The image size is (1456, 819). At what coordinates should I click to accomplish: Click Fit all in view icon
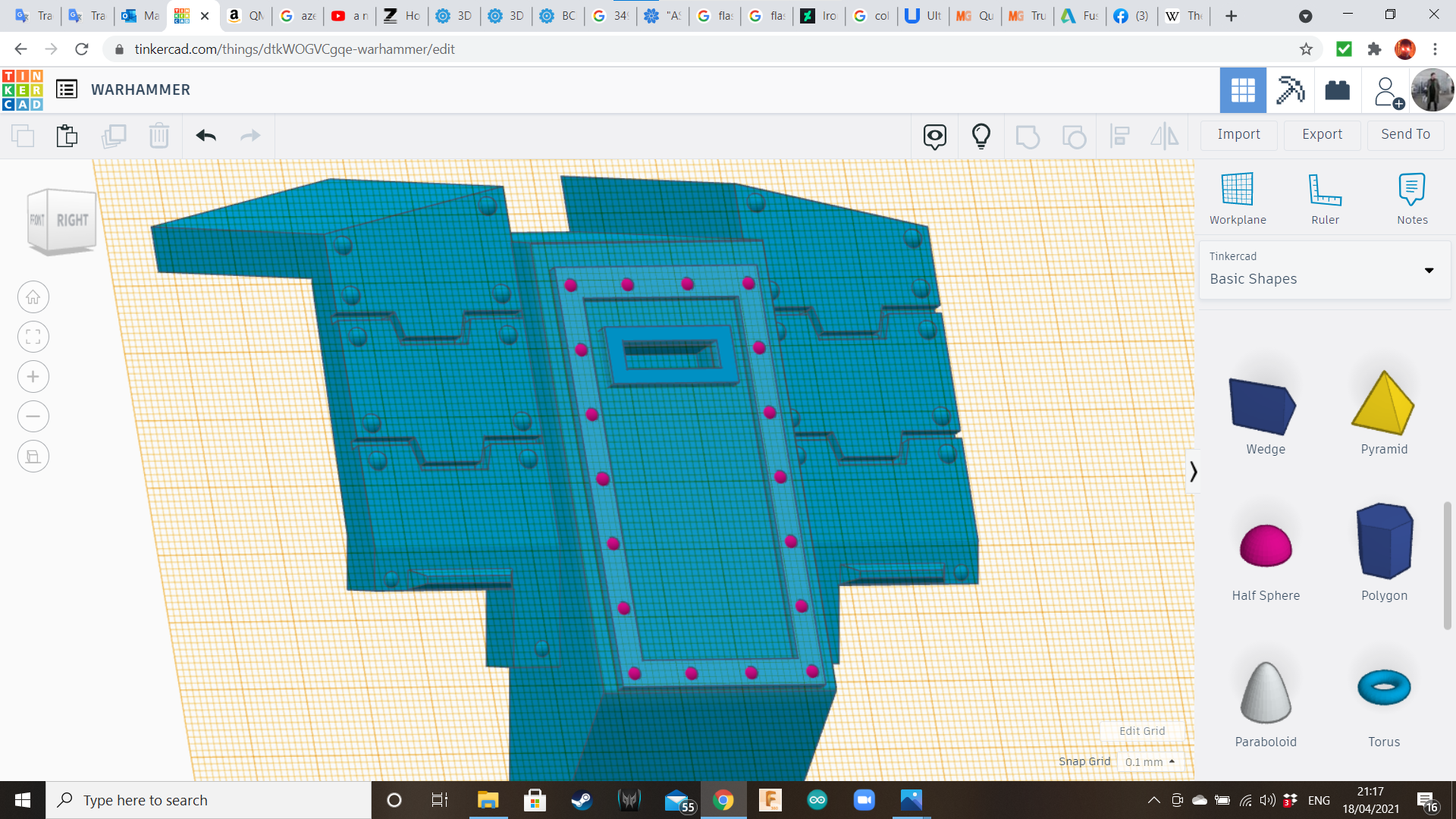point(33,337)
